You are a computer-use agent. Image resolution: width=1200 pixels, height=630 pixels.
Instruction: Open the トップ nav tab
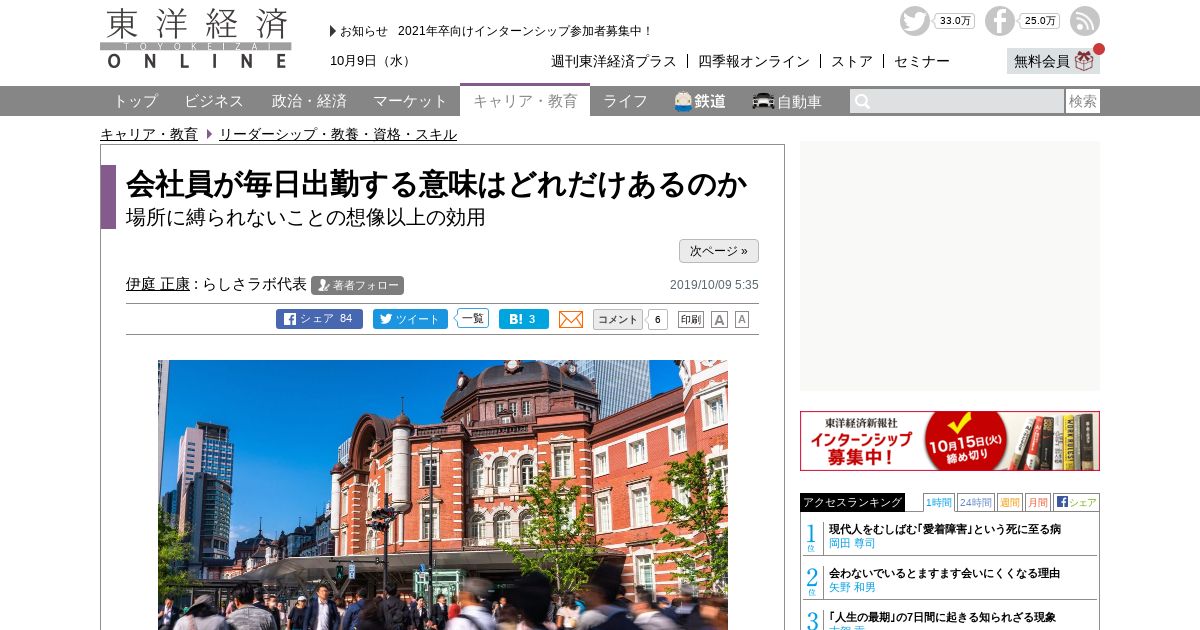pyautogui.click(x=135, y=101)
